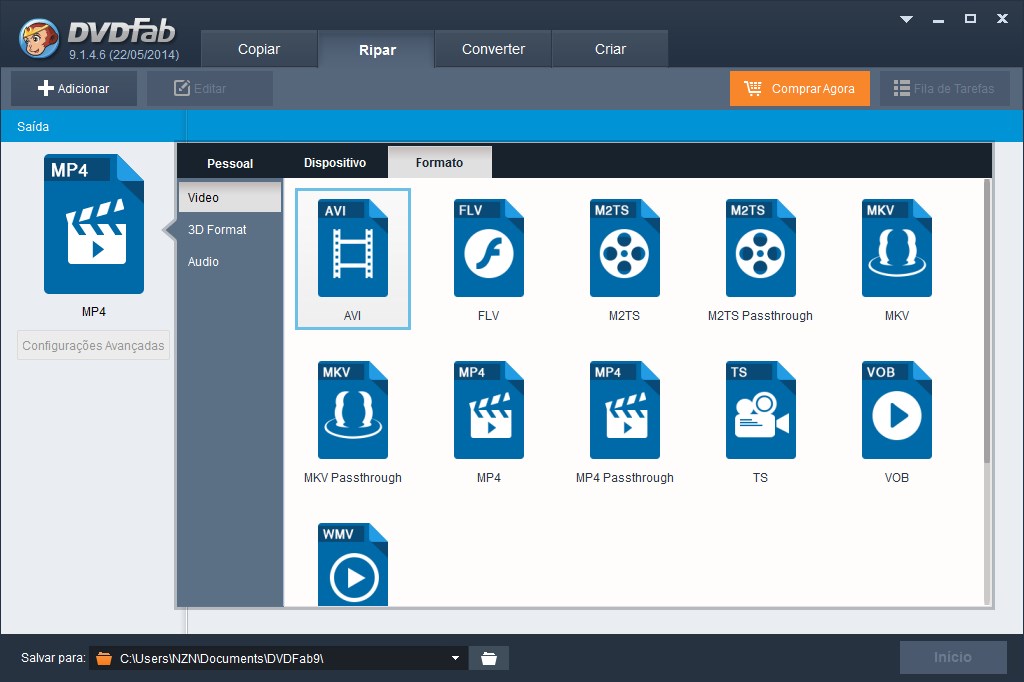Click the current MP4 output profile icon
Image resolution: width=1024 pixels, height=682 pixels.
[94, 224]
